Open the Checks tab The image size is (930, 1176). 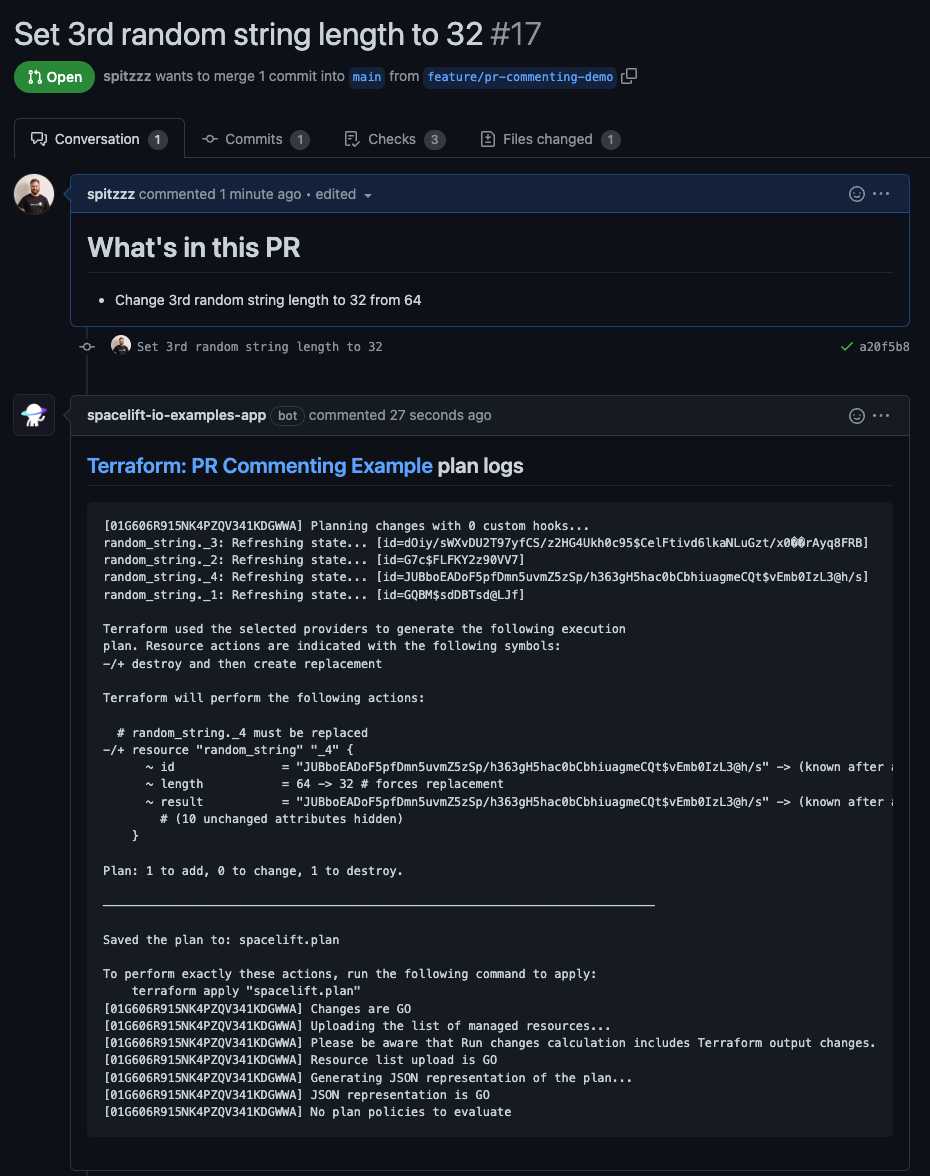[x=394, y=138]
